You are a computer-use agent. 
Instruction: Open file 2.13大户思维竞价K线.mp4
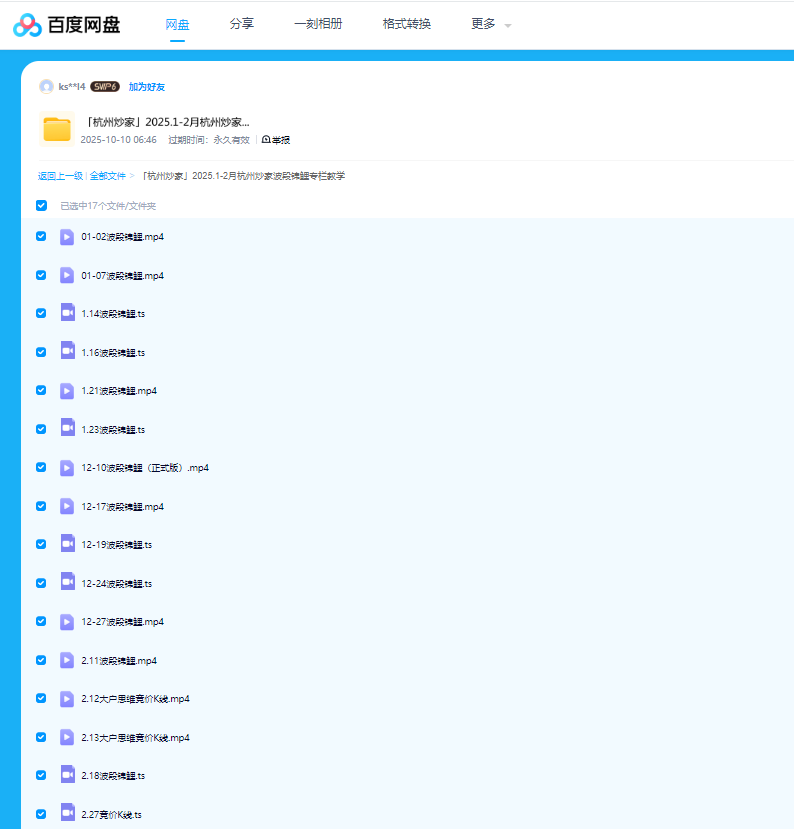(x=135, y=738)
